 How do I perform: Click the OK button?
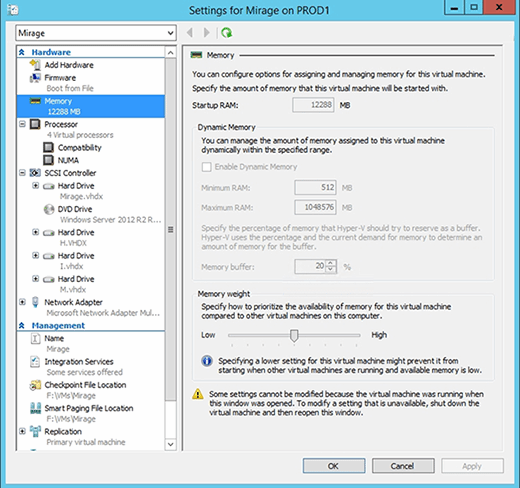point(334,466)
